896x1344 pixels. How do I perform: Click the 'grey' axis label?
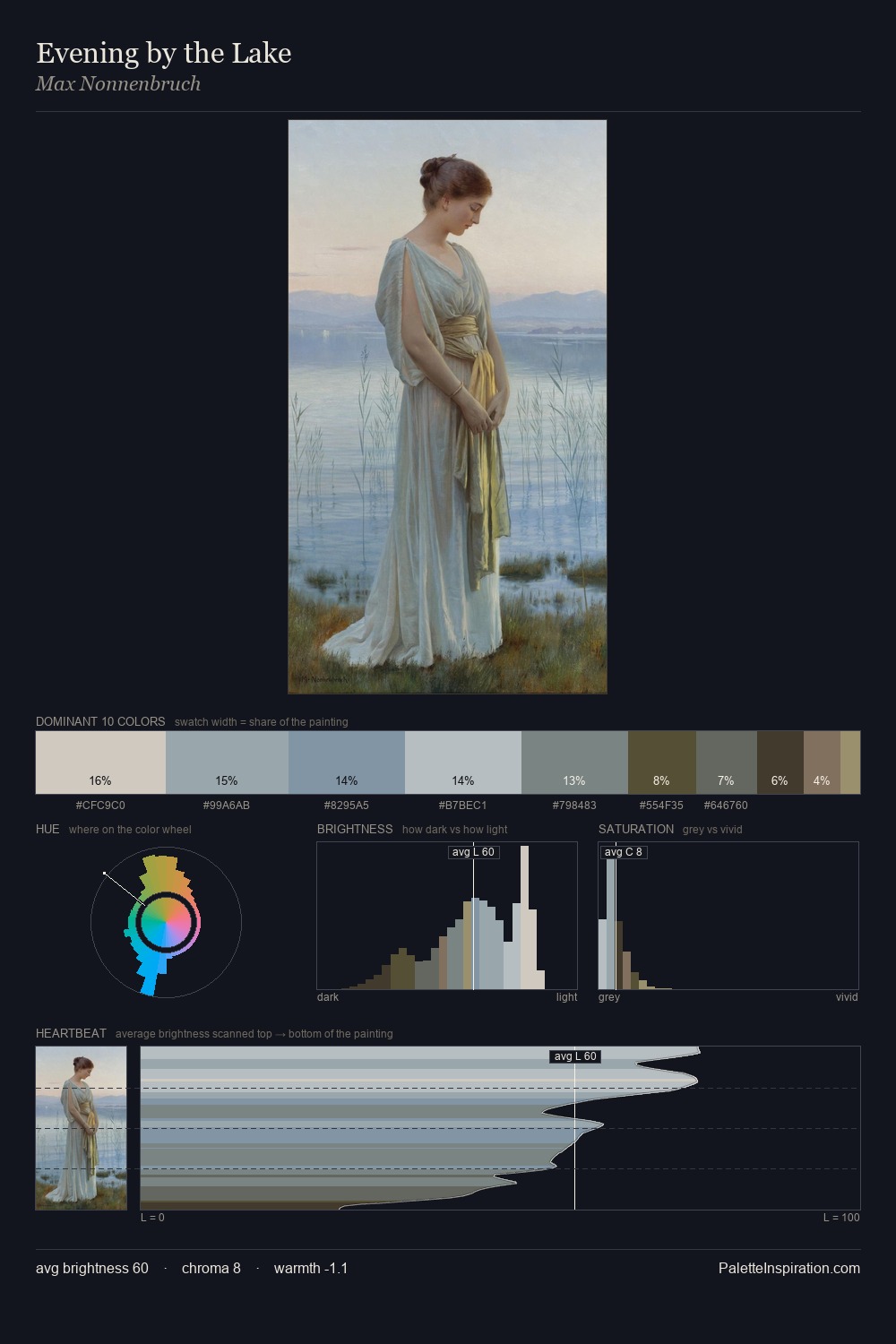click(x=609, y=997)
